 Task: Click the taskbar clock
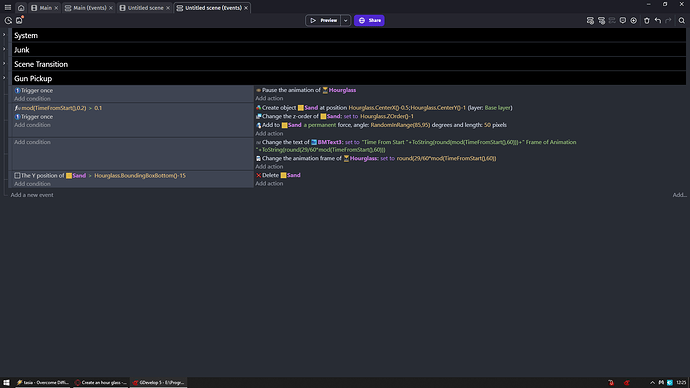click(x=681, y=383)
